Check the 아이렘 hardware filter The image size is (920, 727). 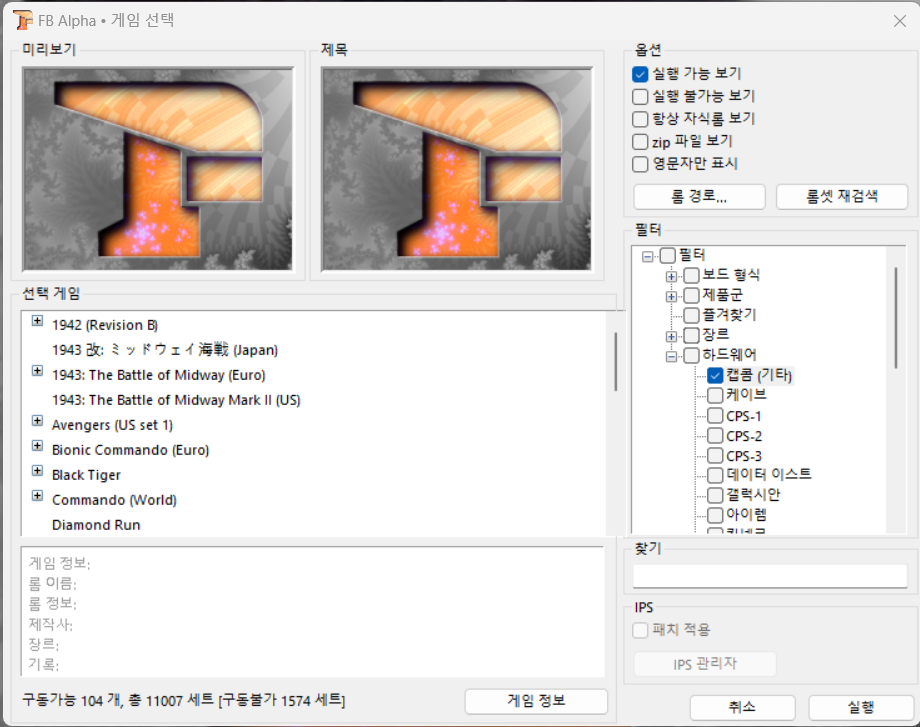point(715,515)
